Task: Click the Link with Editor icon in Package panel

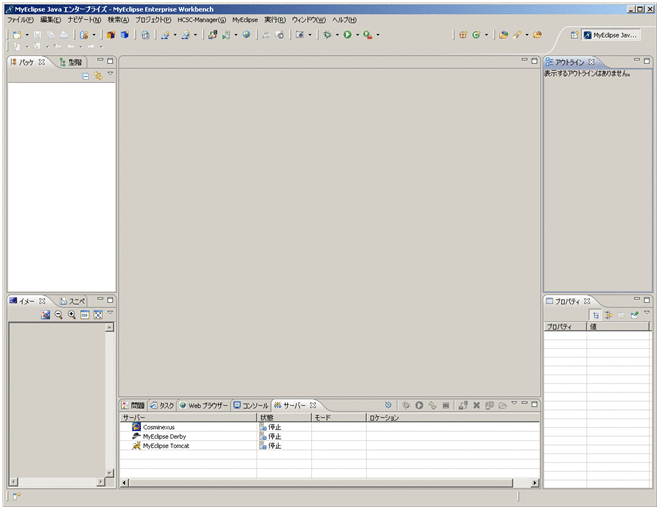Action: [x=98, y=76]
